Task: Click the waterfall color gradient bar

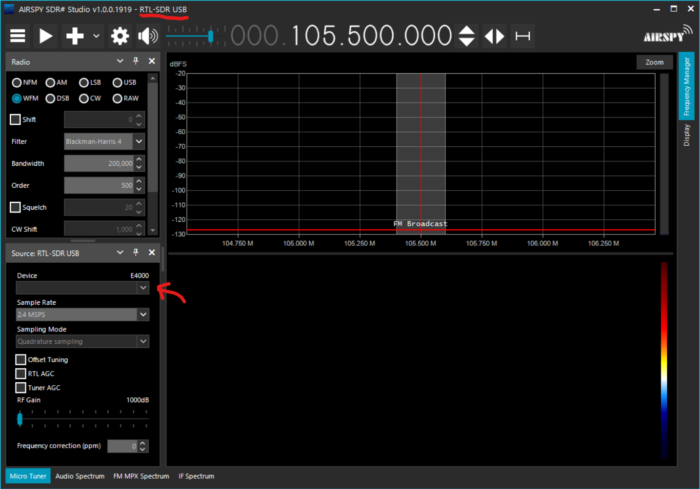Action: tap(664, 359)
